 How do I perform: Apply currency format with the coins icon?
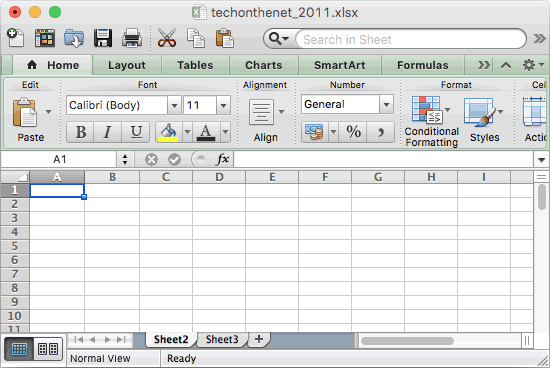pyautogui.click(x=315, y=132)
